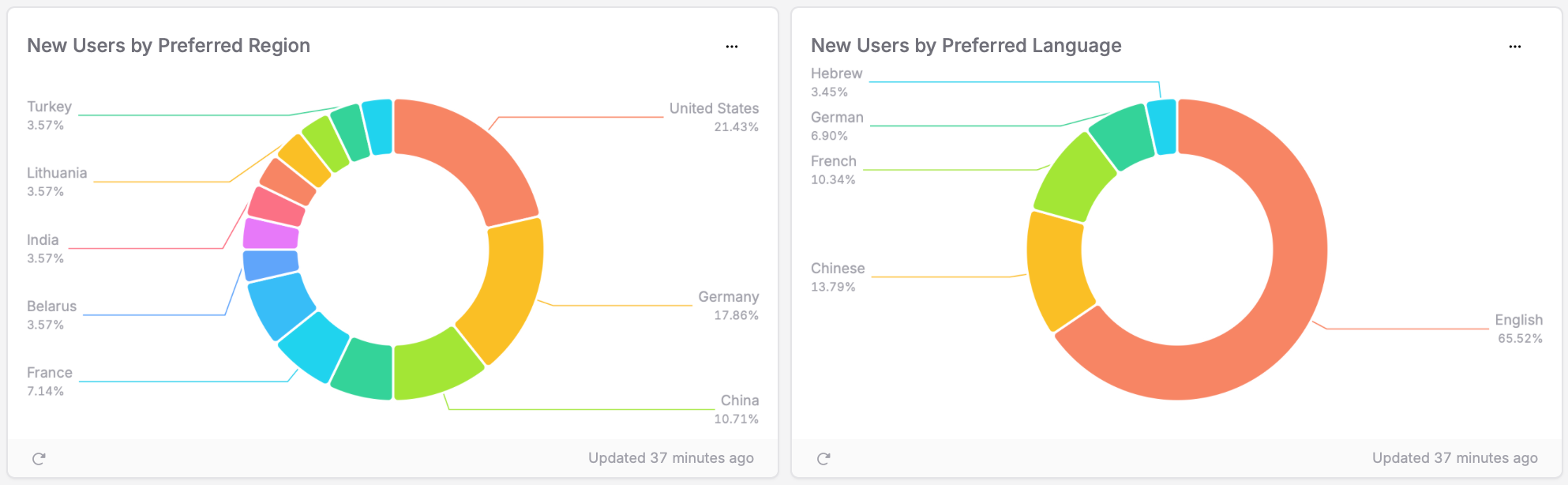The width and height of the screenshot is (1568, 485).
Task: Click the United States label
Action: 714,109
